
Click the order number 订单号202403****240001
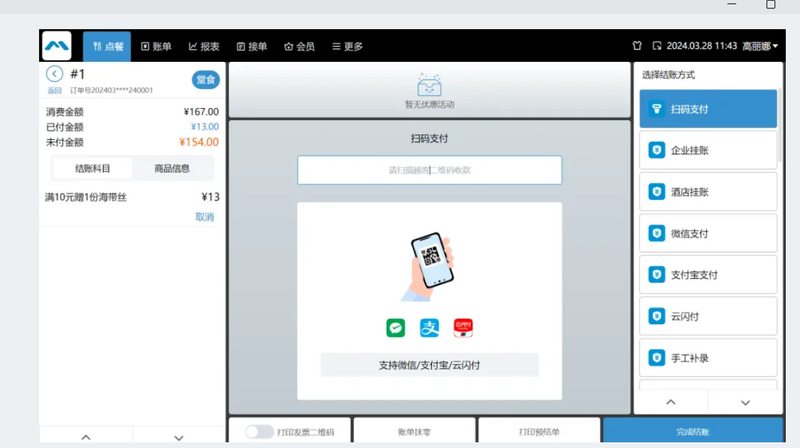(x=111, y=90)
